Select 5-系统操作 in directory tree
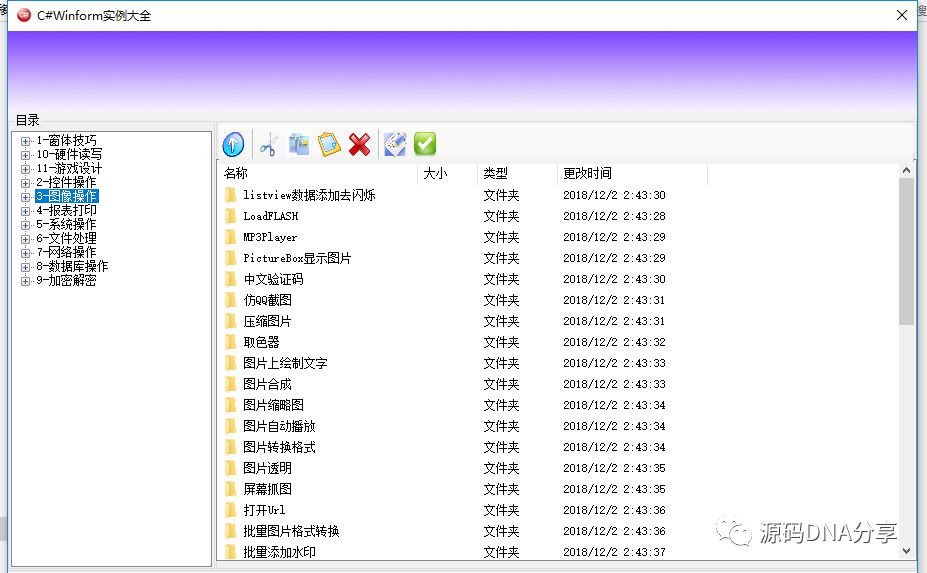 [x=66, y=224]
